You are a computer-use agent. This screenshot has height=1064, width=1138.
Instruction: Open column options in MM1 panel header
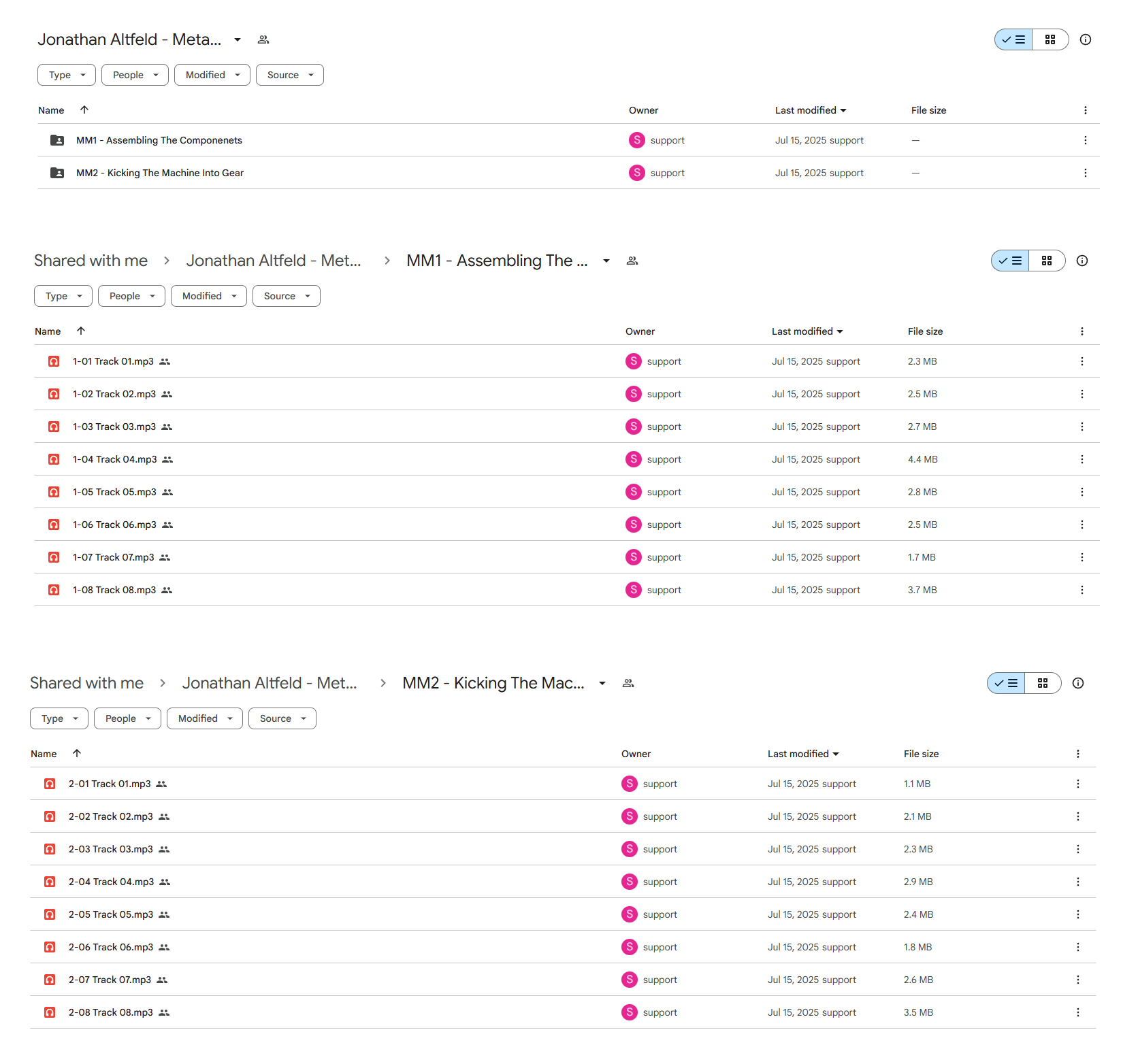pyautogui.click(x=1082, y=331)
